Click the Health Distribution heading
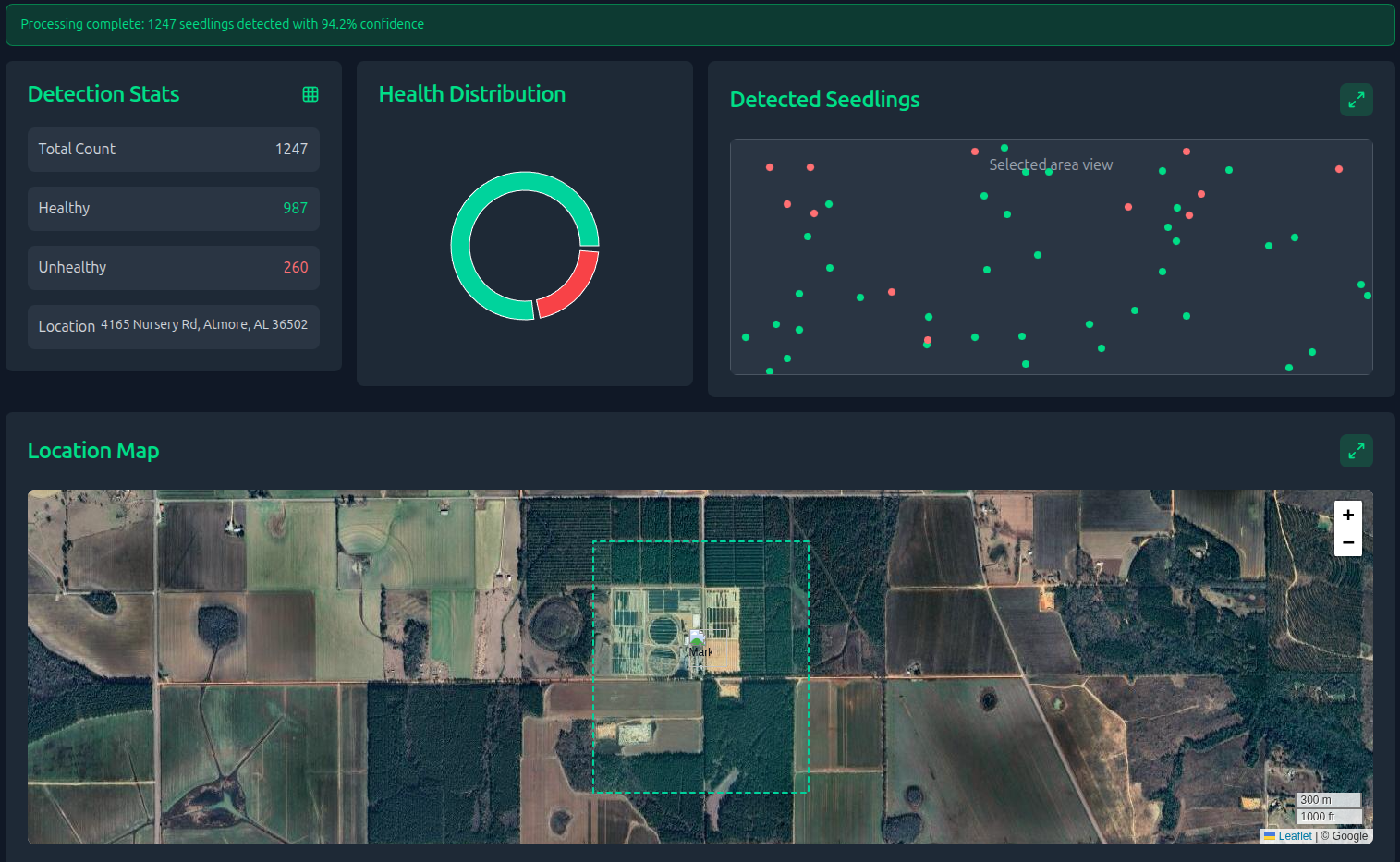 471,94
